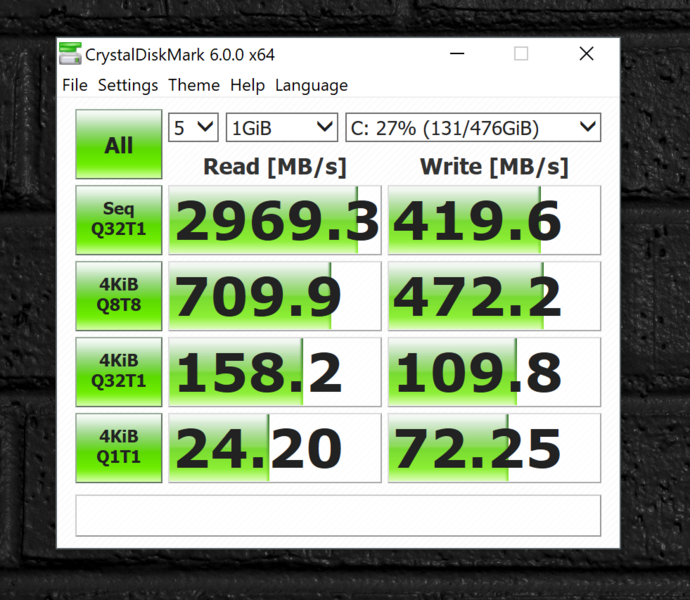Viewport: 690px width, 600px height.
Task: Click the Read [MB/s] column header
Action: [x=275, y=167]
